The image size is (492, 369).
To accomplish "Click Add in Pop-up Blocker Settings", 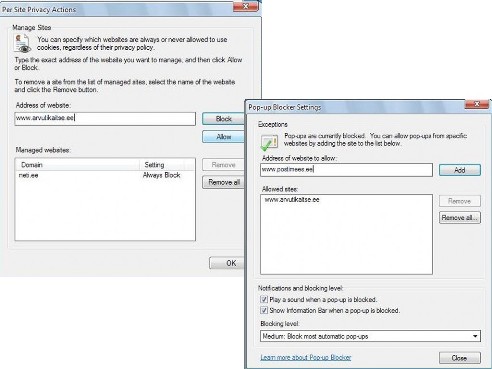I will [460, 170].
